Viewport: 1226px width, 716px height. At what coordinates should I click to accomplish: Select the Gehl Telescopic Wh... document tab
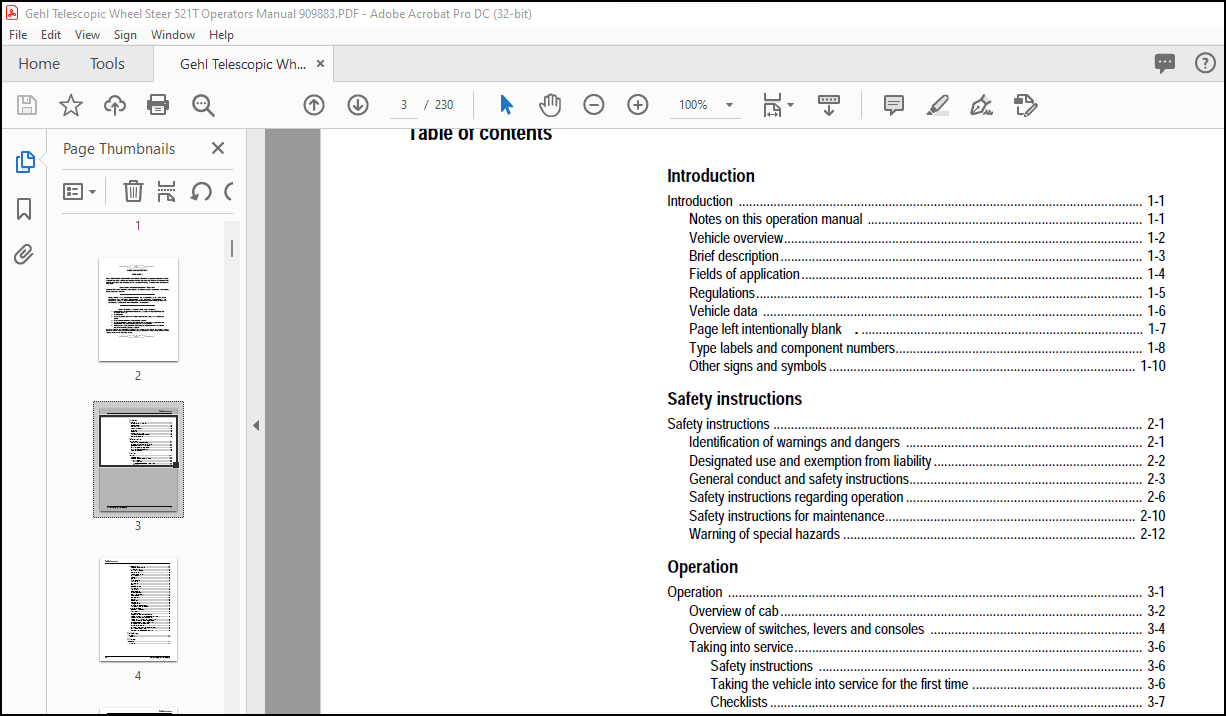point(243,64)
